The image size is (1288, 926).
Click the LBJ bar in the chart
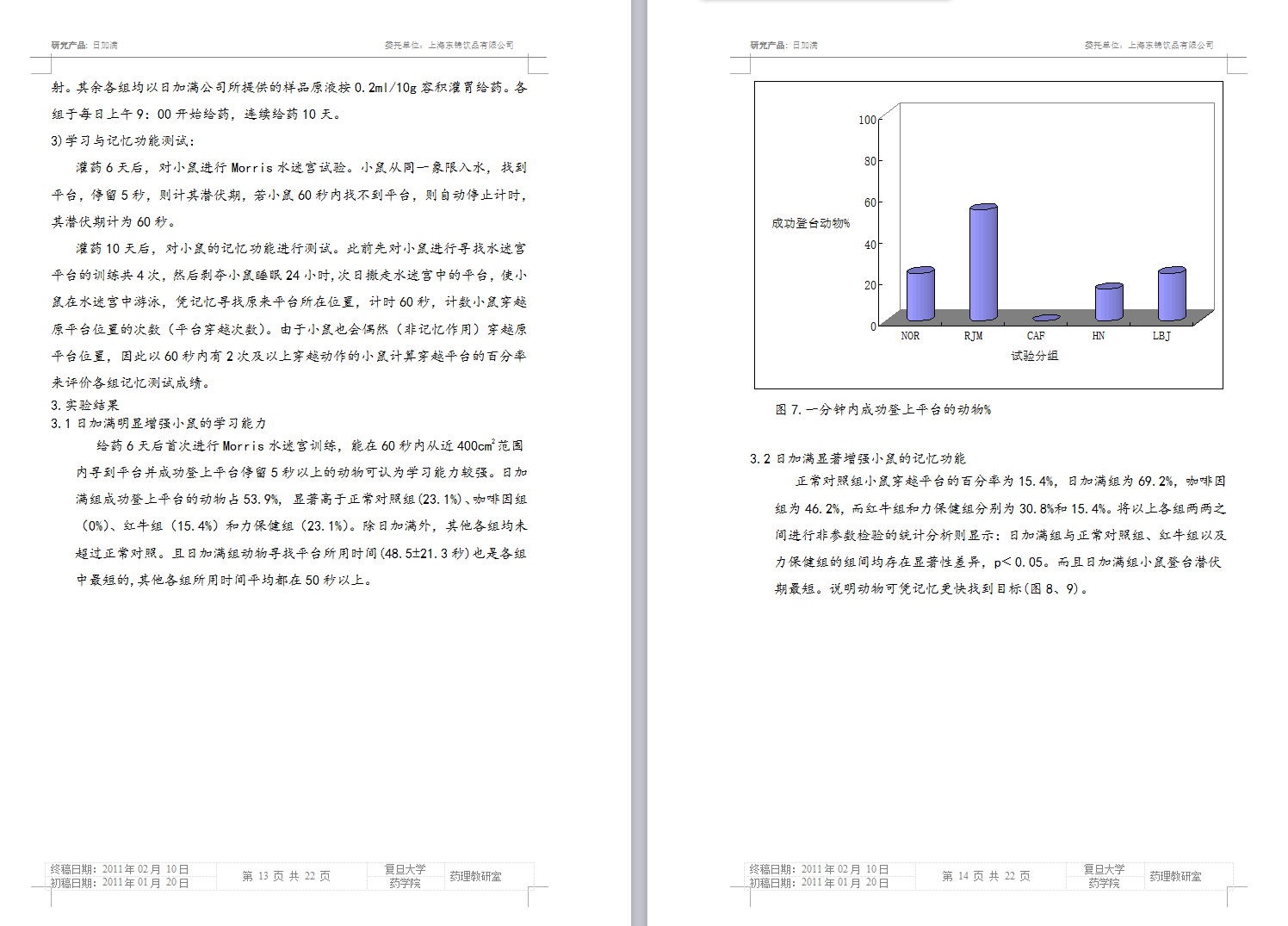1172,294
